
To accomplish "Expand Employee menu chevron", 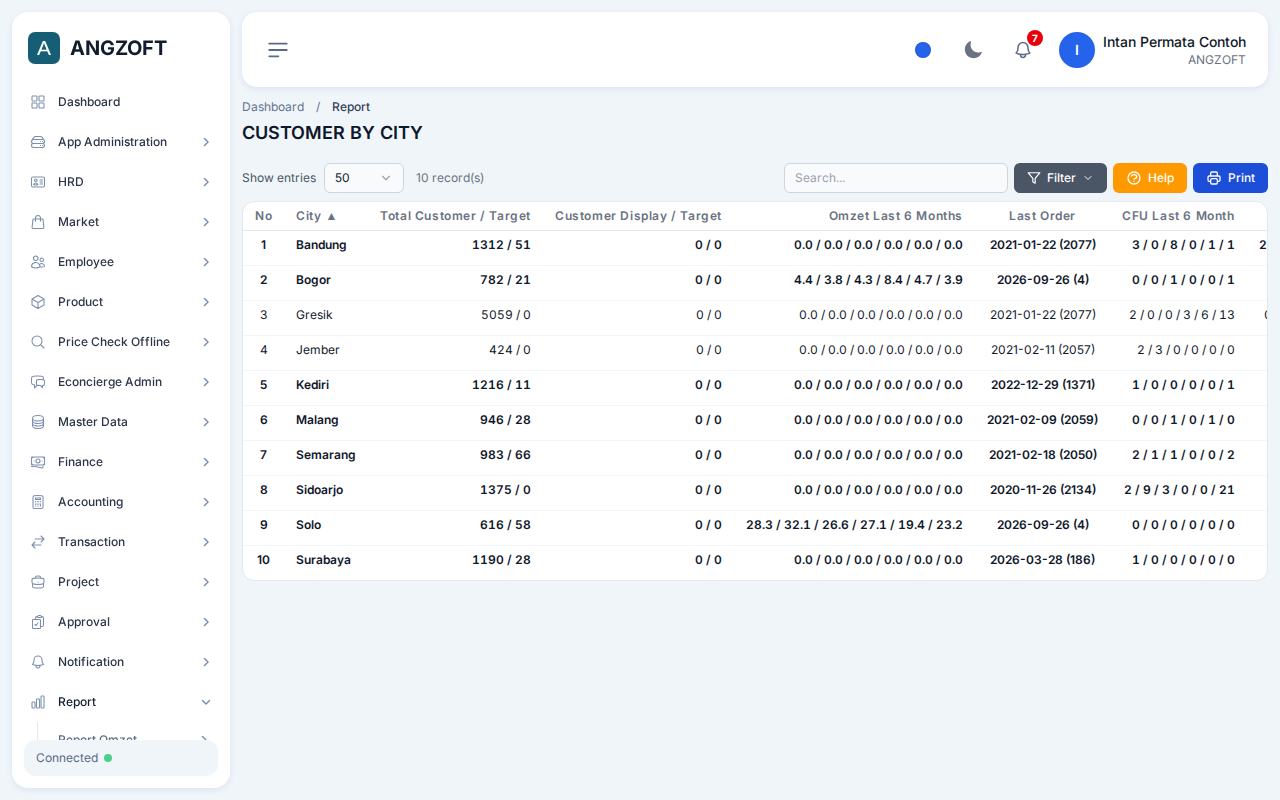I will pyautogui.click(x=206, y=262).
